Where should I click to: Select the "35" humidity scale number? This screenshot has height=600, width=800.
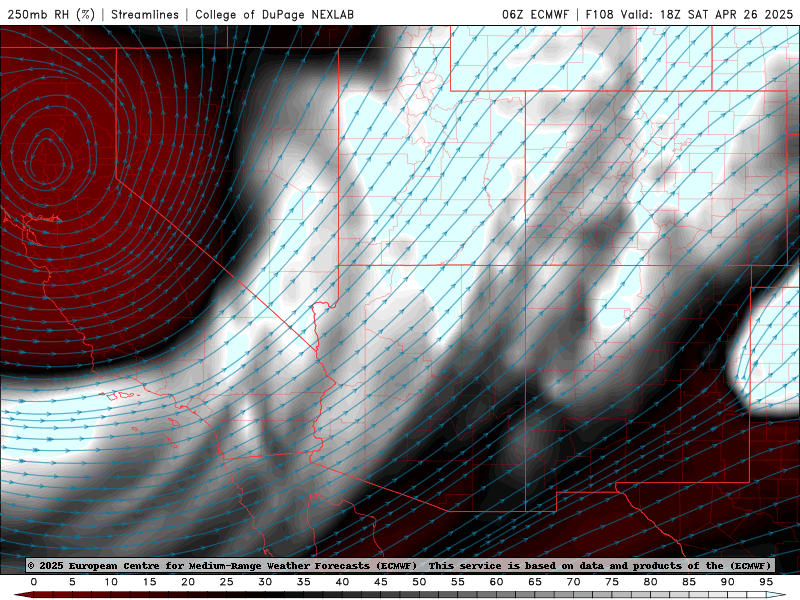tap(304, 582)
